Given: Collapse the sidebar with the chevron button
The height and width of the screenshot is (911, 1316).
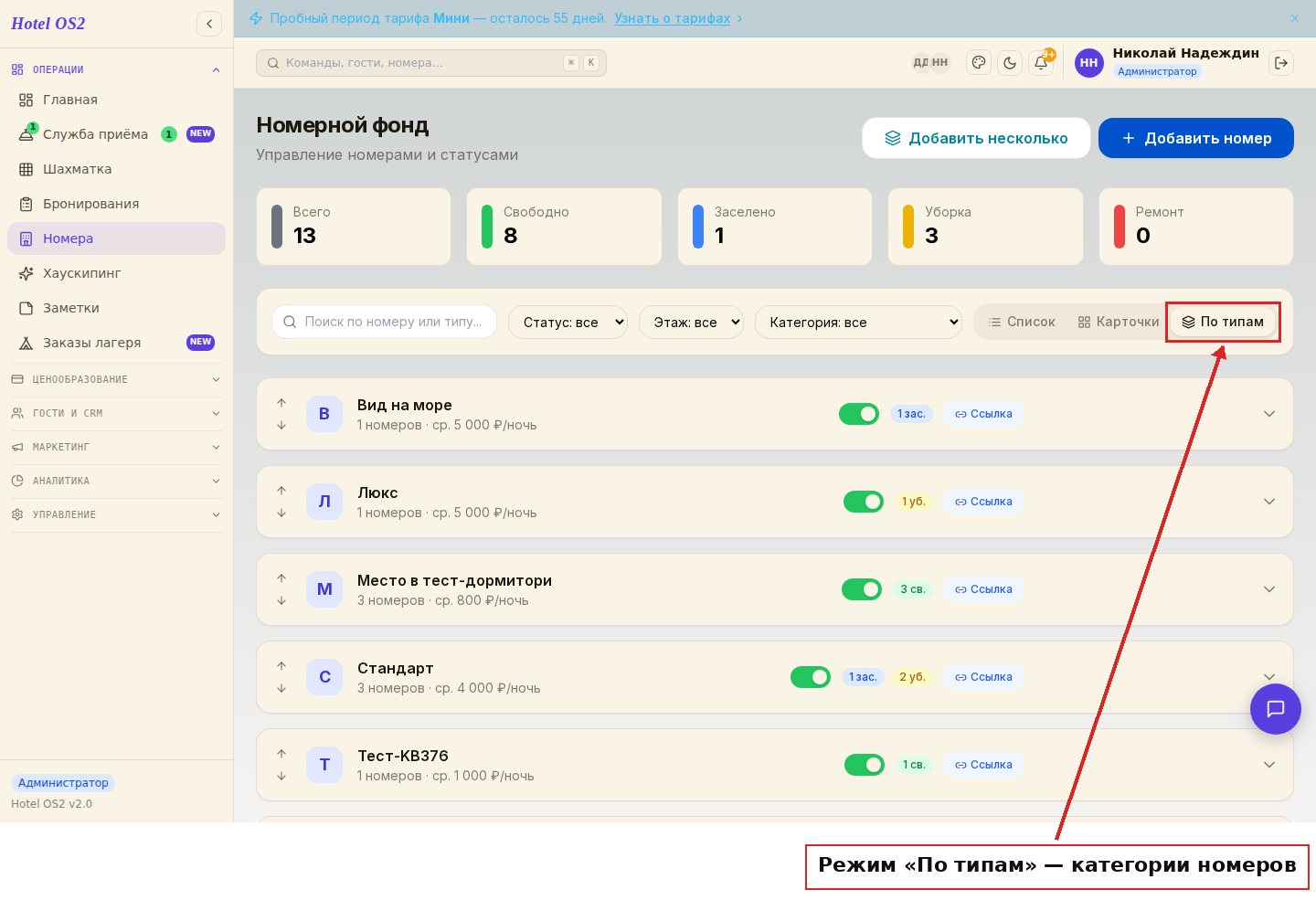Looking at the screenshot, I should (x=209, y=24).
